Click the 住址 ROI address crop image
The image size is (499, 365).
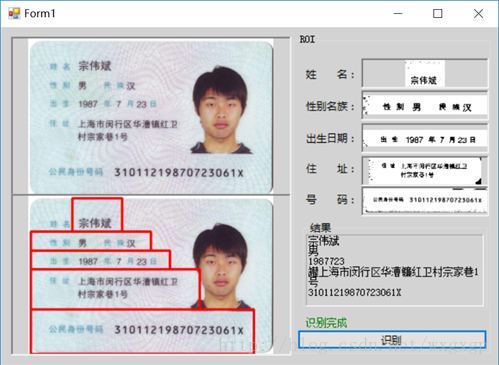(x=425, y=170)
